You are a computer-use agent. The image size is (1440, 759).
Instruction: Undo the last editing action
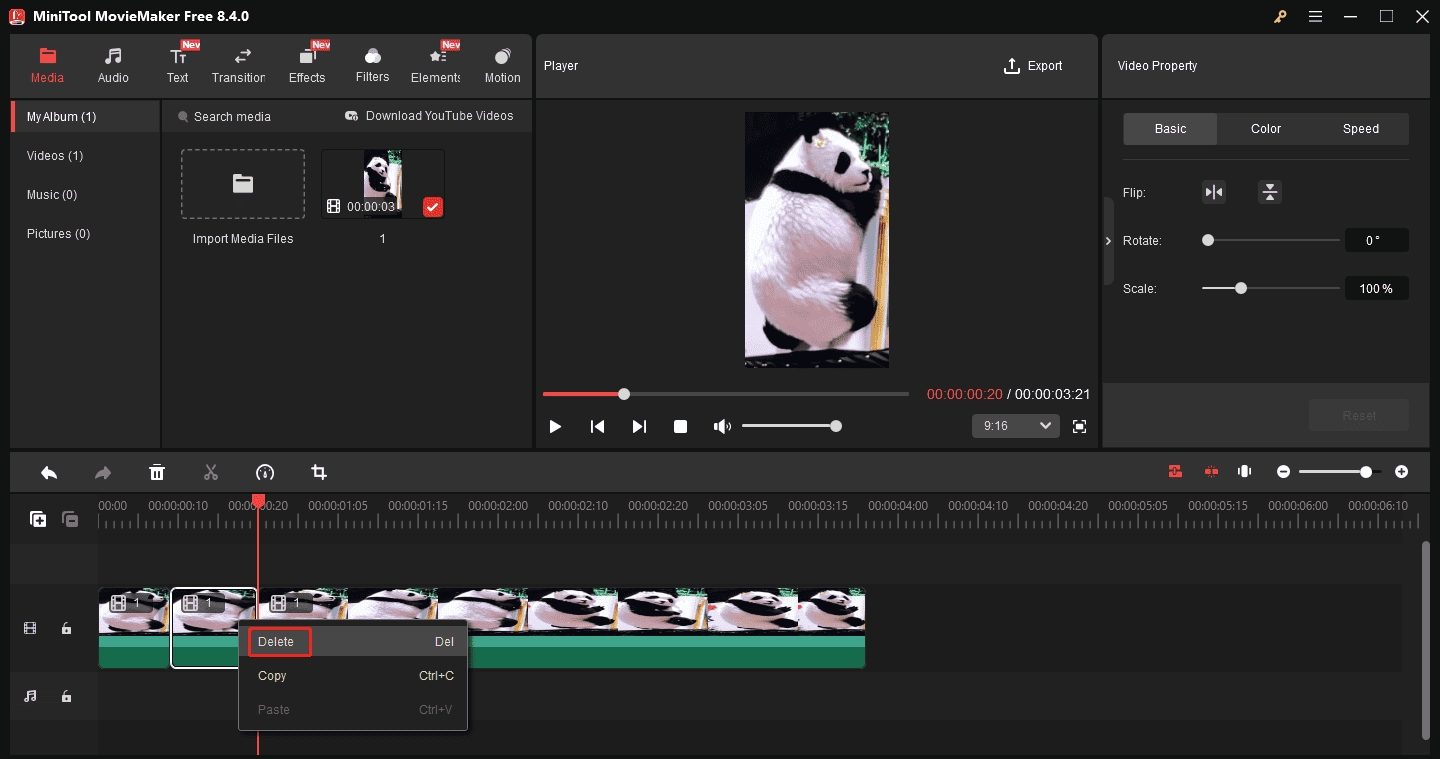(49, 472)
